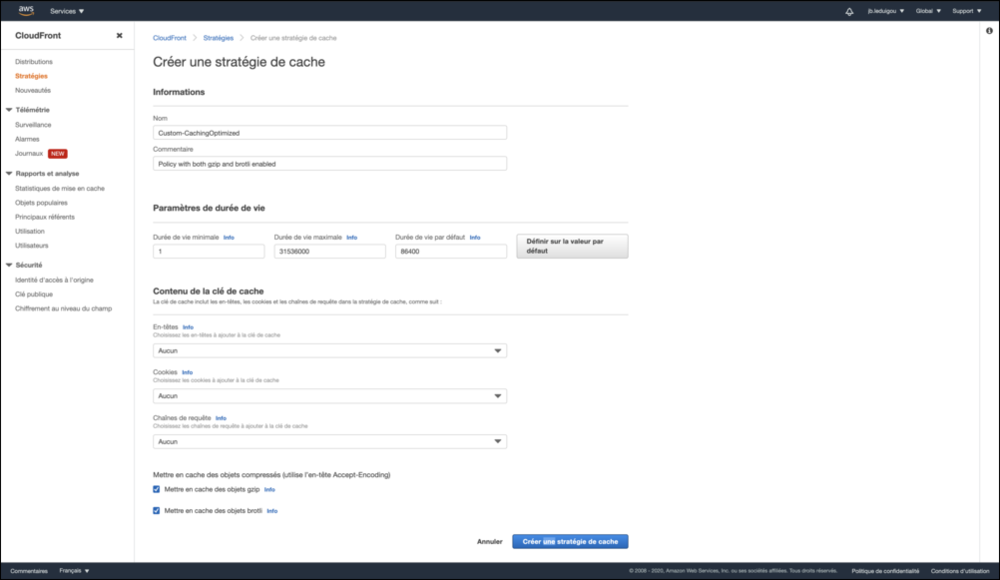
Task: Open Utilisation in sidebar
Action: pyautogui.click(x=29, y=232)
